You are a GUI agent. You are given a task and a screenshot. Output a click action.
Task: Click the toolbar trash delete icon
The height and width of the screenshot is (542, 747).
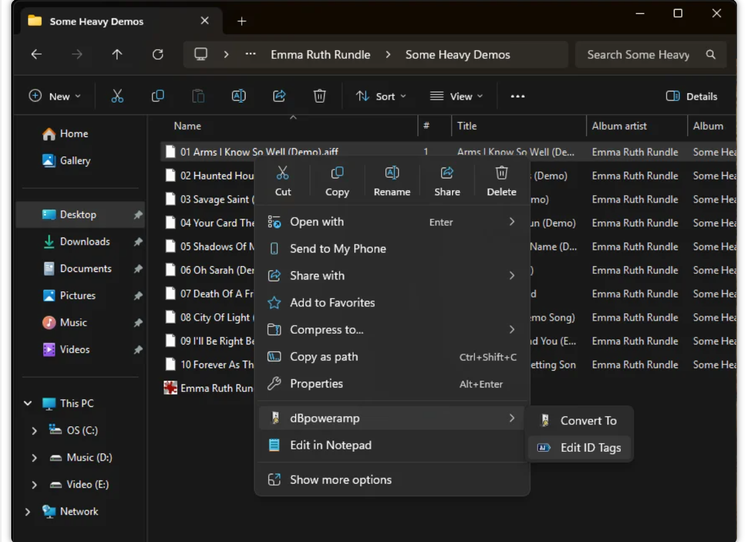[x=319, y=96]
